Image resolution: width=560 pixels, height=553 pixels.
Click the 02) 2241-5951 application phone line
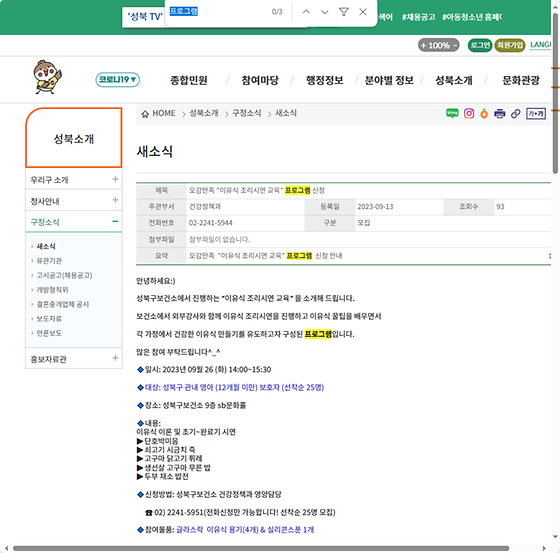click(x=240, y=513)
